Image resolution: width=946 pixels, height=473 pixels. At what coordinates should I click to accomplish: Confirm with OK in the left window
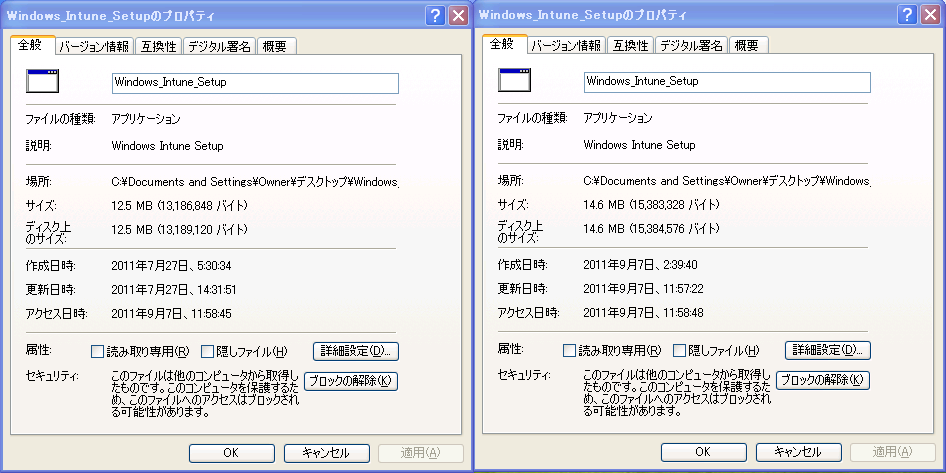tap(232, 453)
